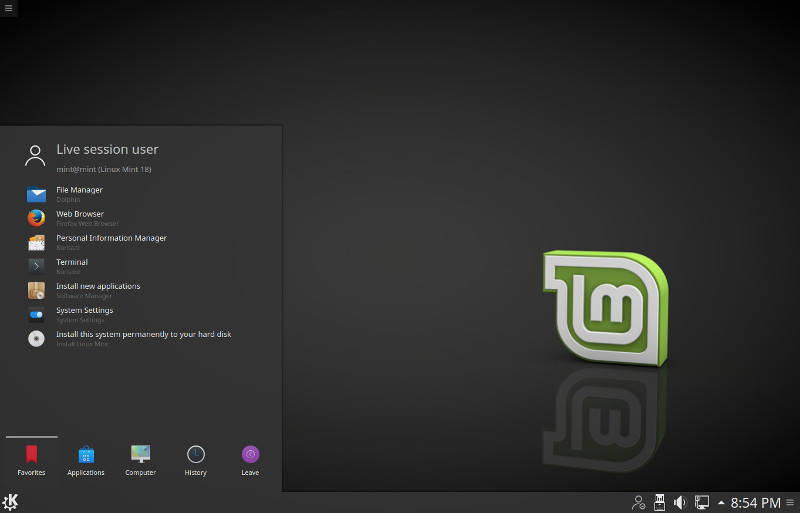Screen dimensions: 800x513
Task: Select the 'Terminal' menu entry text
Action: click(72, 262)
